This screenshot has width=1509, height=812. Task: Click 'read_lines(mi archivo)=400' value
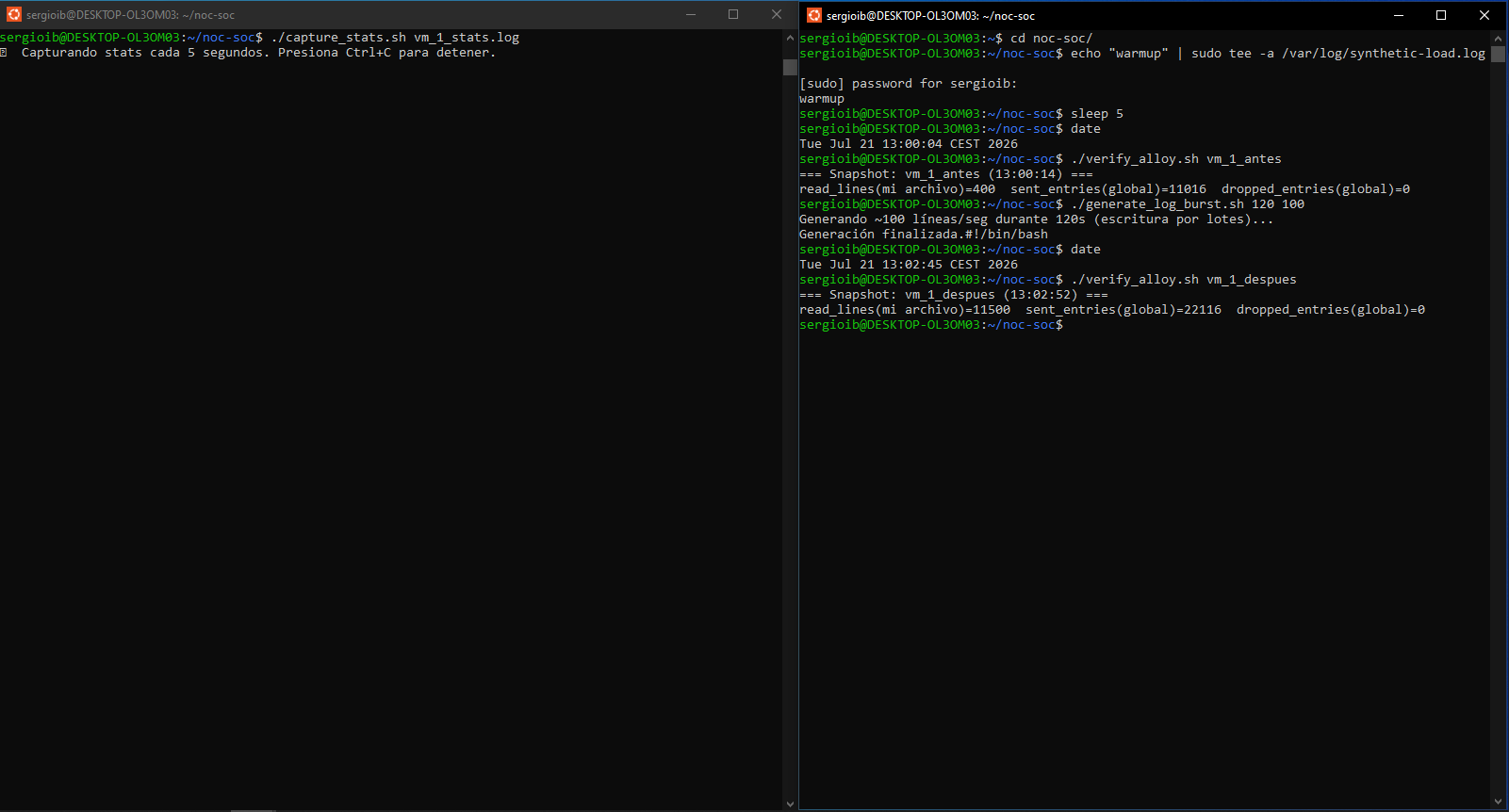pos(897,189)
